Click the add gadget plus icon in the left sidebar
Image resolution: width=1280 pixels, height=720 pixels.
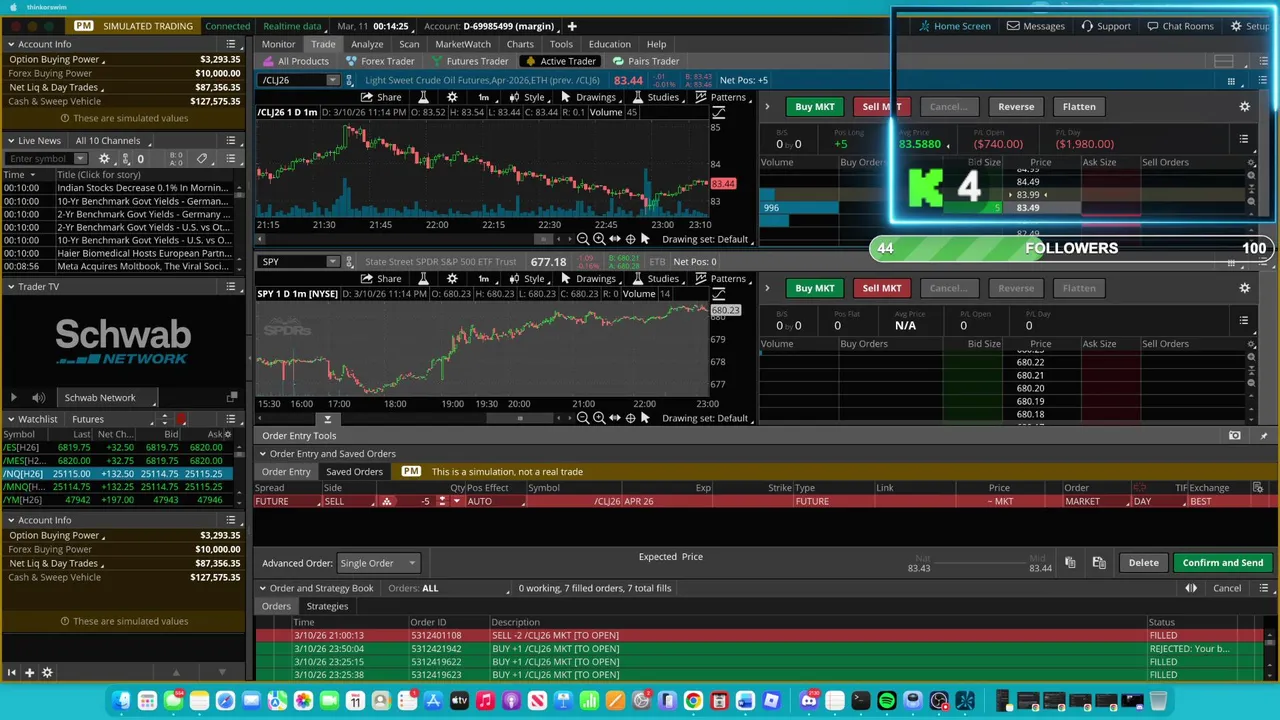(29, 673)
